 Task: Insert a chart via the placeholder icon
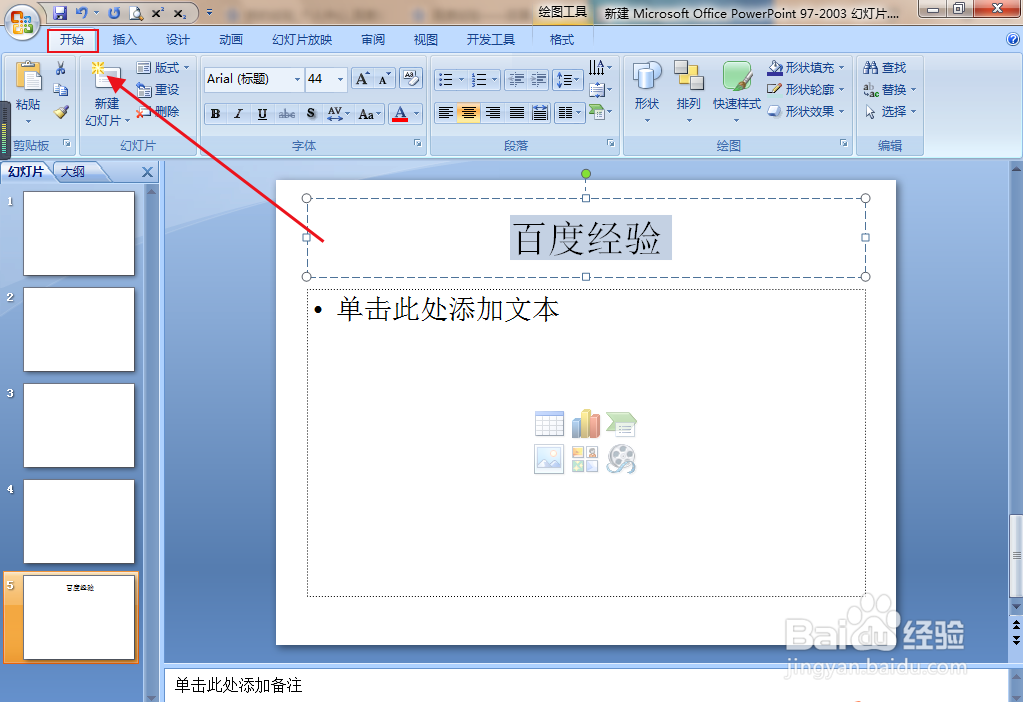585,423
